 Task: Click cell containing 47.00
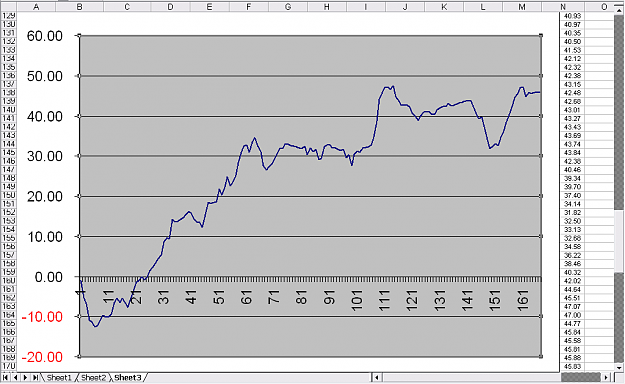(572, 315)
